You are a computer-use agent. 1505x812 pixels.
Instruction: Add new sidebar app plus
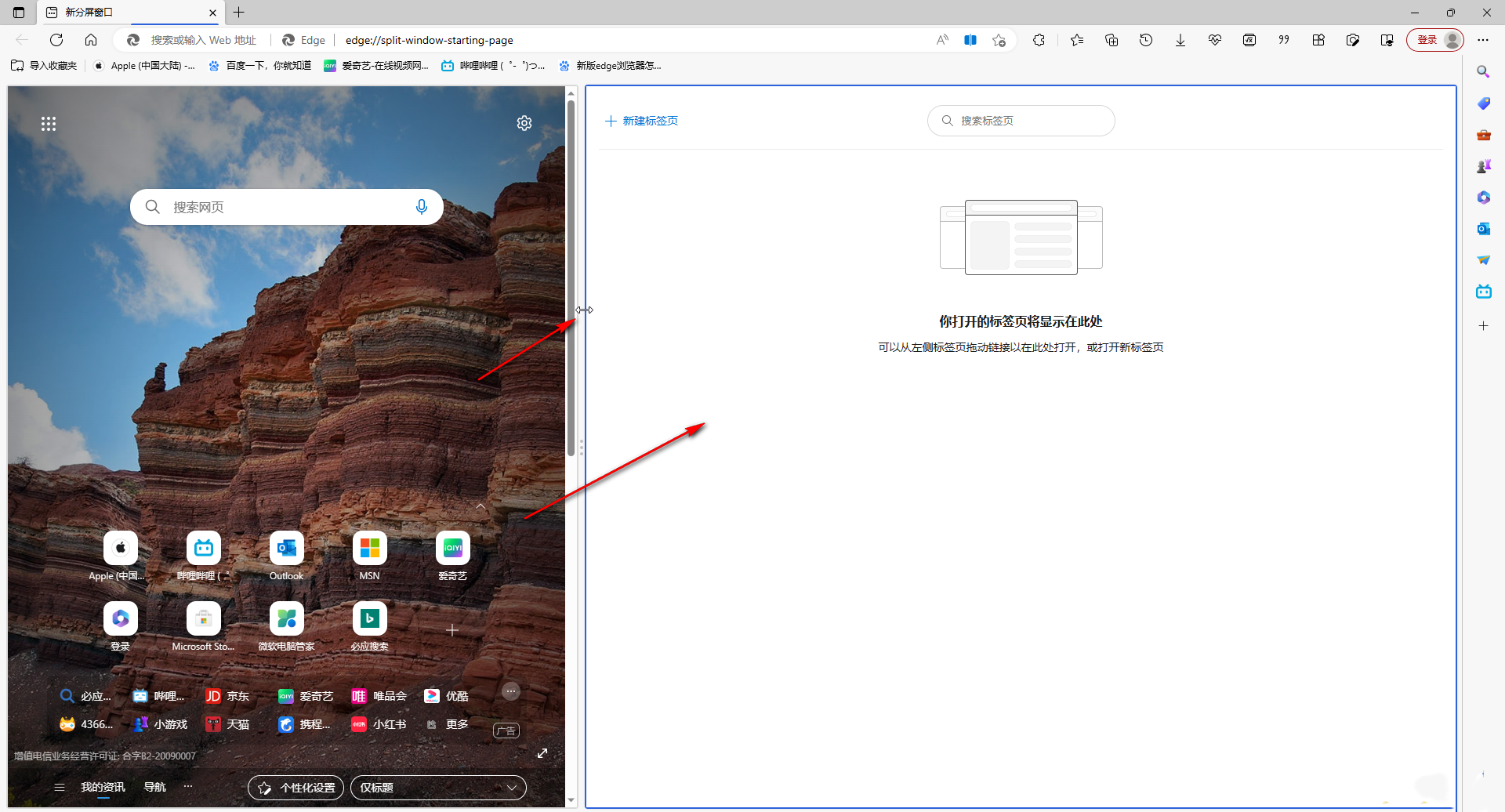click(1483, 326)
